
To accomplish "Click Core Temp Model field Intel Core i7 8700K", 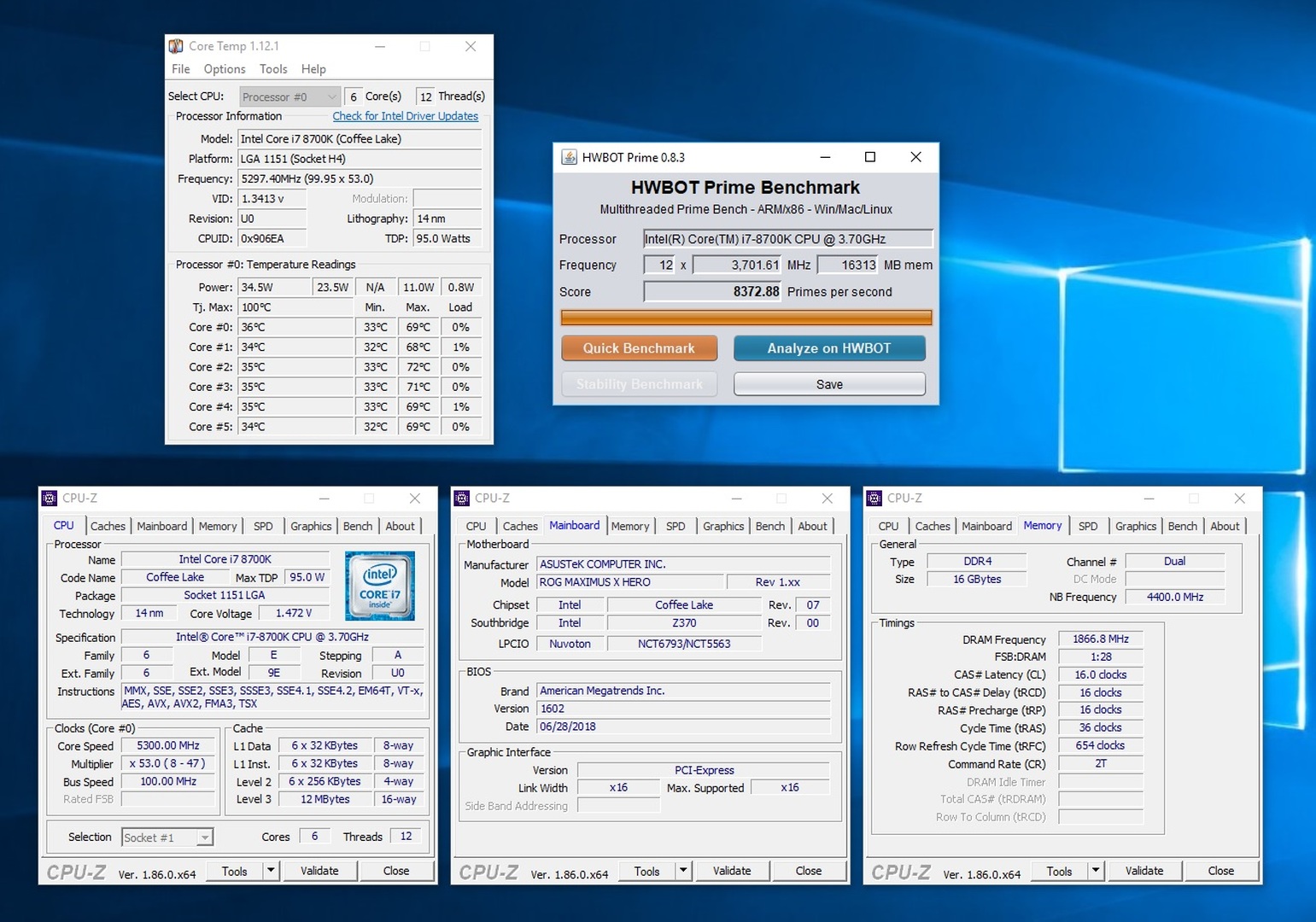I will click(x=360, y=139).
